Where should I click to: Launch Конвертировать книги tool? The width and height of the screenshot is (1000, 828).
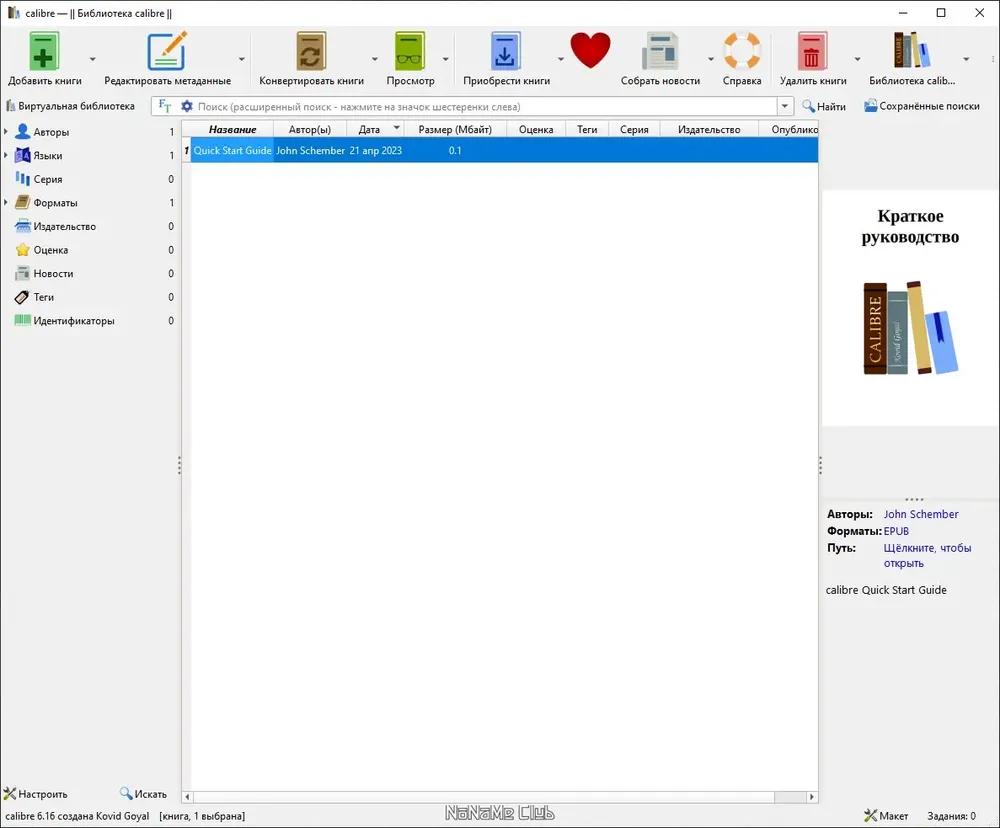coord(311,51)
